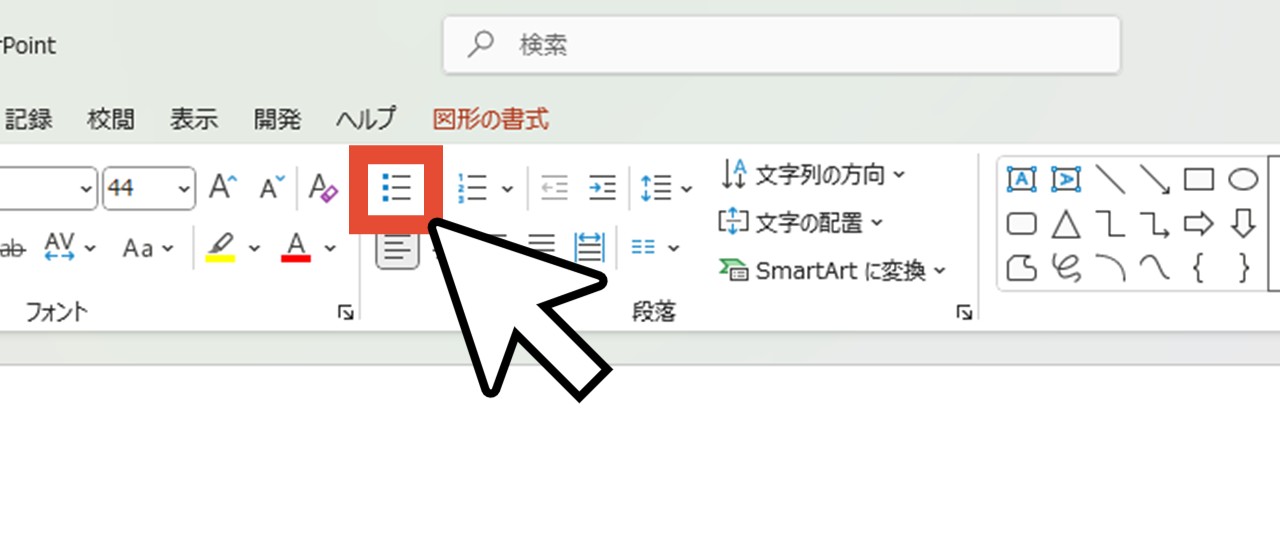1280x533 pixels.
Task: Open the 段落 dialog launcher
Action: tap(964, 313)
